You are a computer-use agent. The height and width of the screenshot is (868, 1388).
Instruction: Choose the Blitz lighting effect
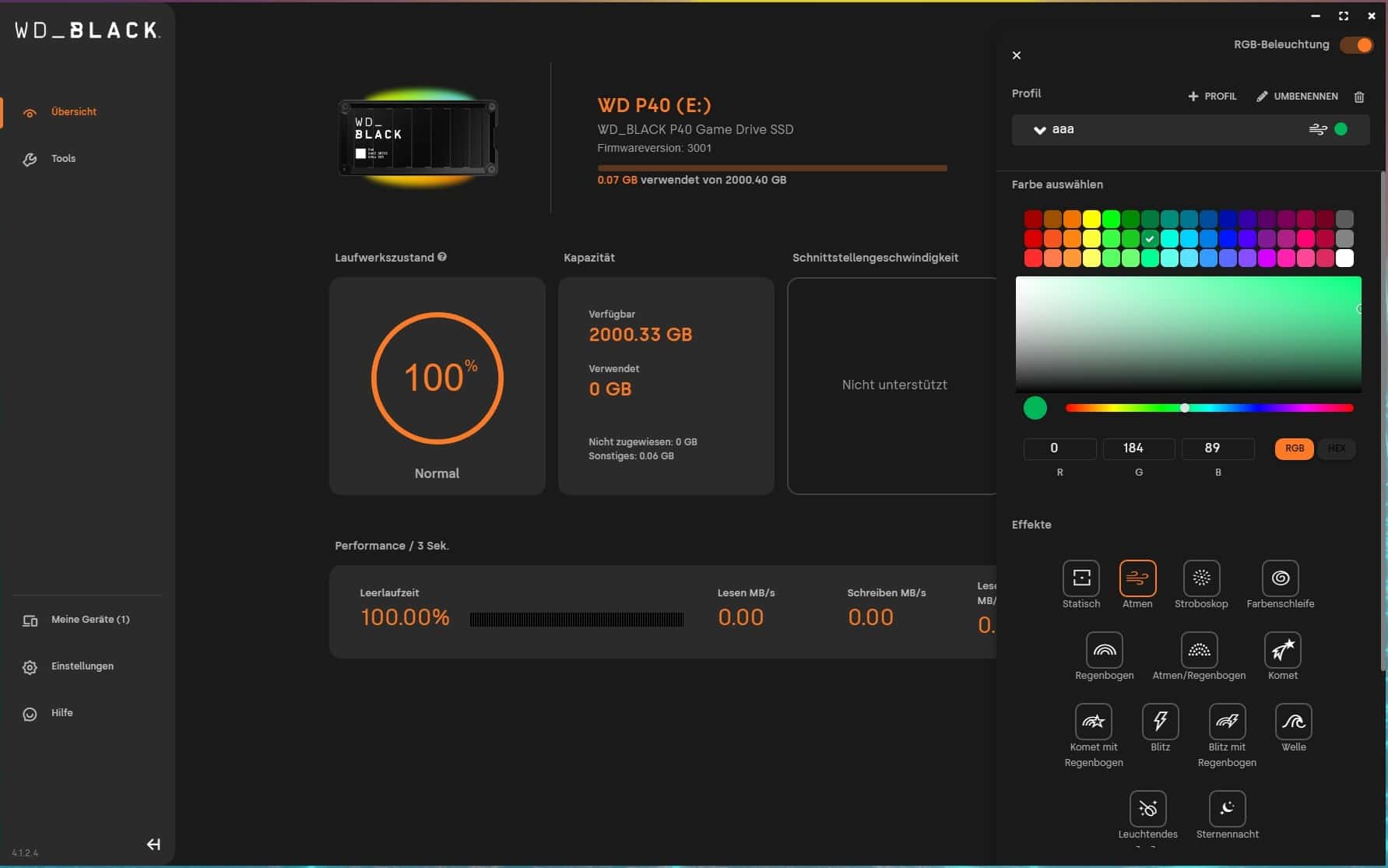point(1160,722)
